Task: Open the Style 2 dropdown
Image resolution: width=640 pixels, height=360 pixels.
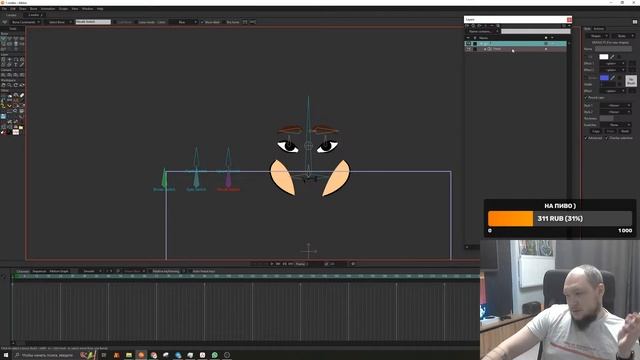Action: coord(615,112)
